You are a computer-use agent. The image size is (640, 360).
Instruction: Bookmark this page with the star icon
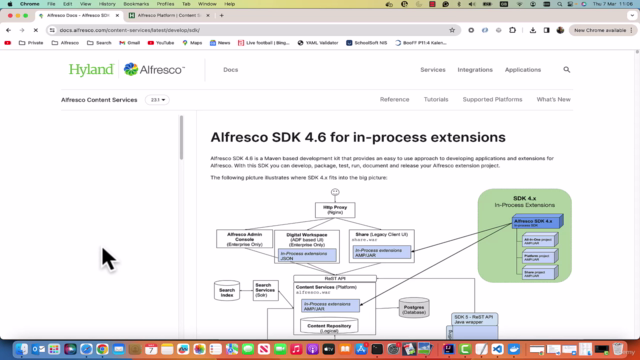click(452, 30)
